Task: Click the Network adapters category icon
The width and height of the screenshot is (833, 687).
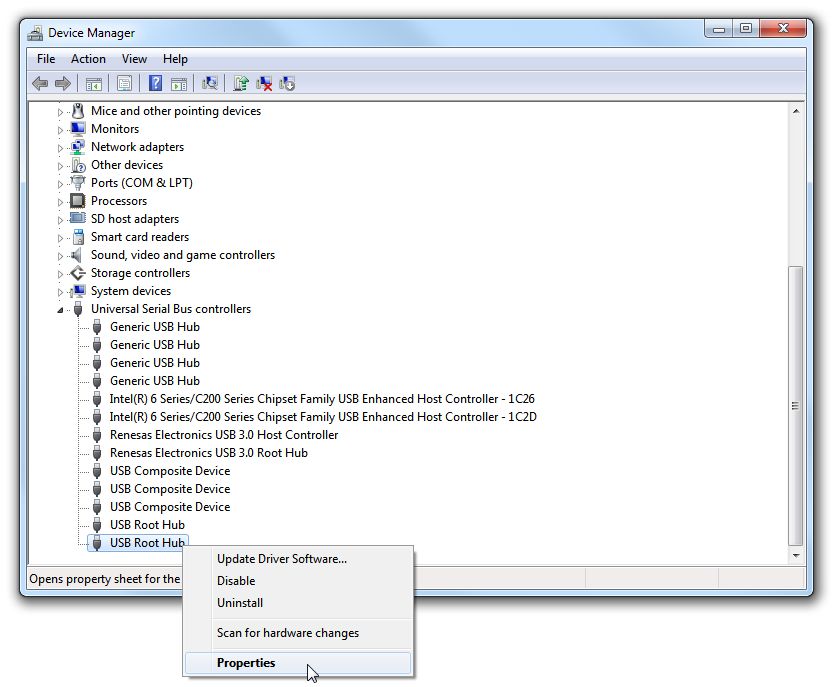Action: coord(78,147)
